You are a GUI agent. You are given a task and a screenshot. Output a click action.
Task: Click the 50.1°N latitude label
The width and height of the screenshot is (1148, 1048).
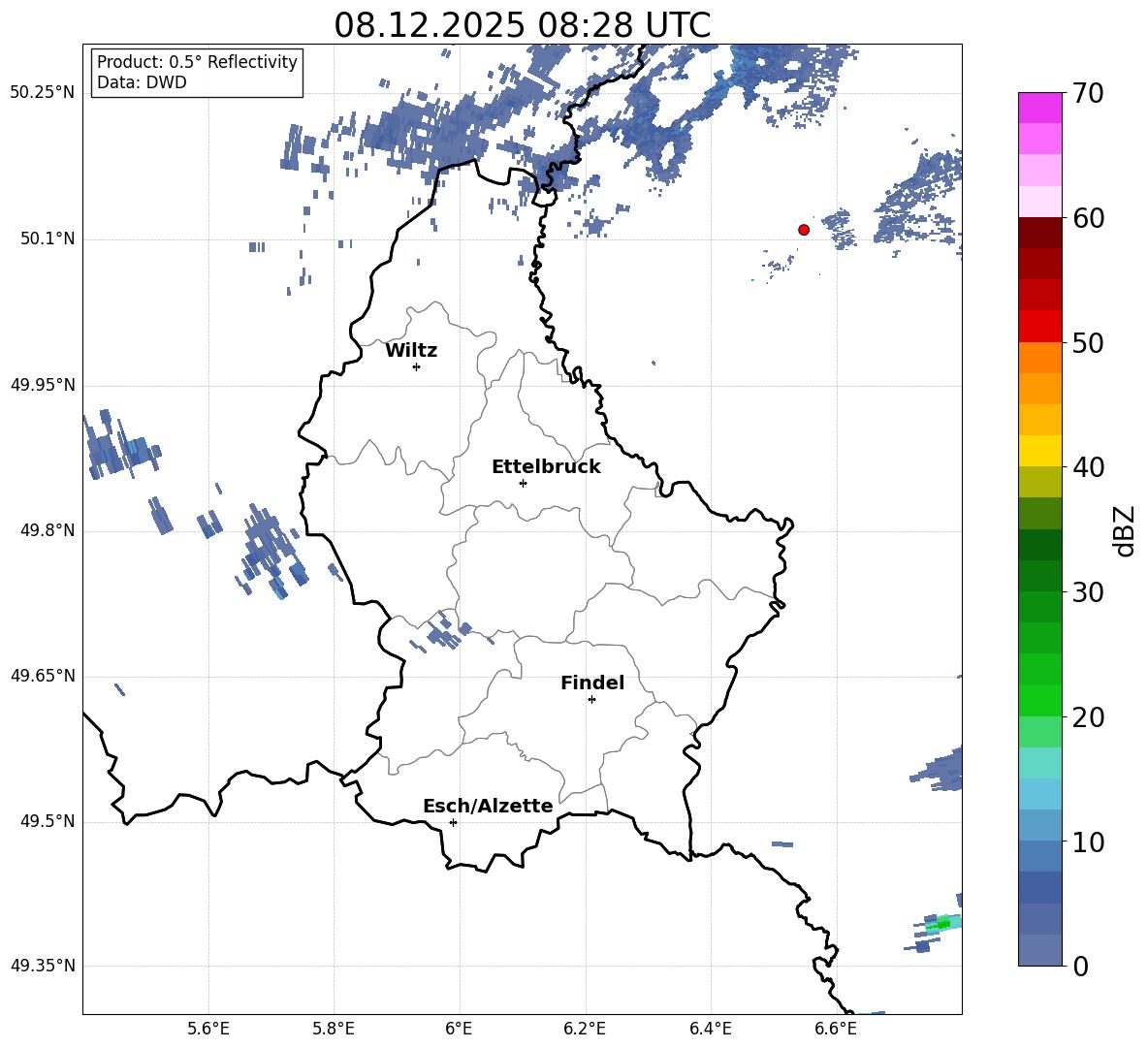(48, 239)
